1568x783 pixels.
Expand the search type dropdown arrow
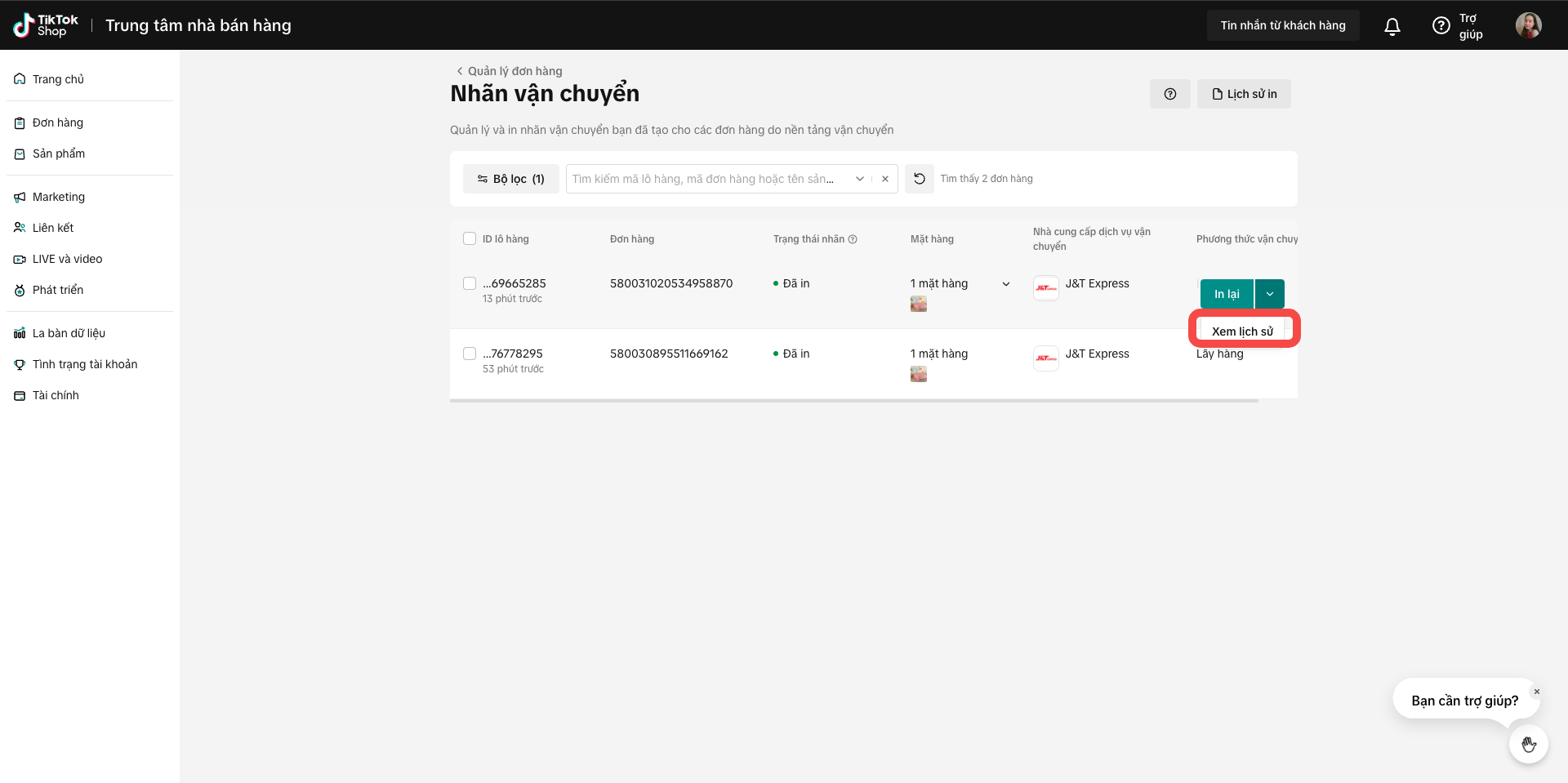[860, 179]
